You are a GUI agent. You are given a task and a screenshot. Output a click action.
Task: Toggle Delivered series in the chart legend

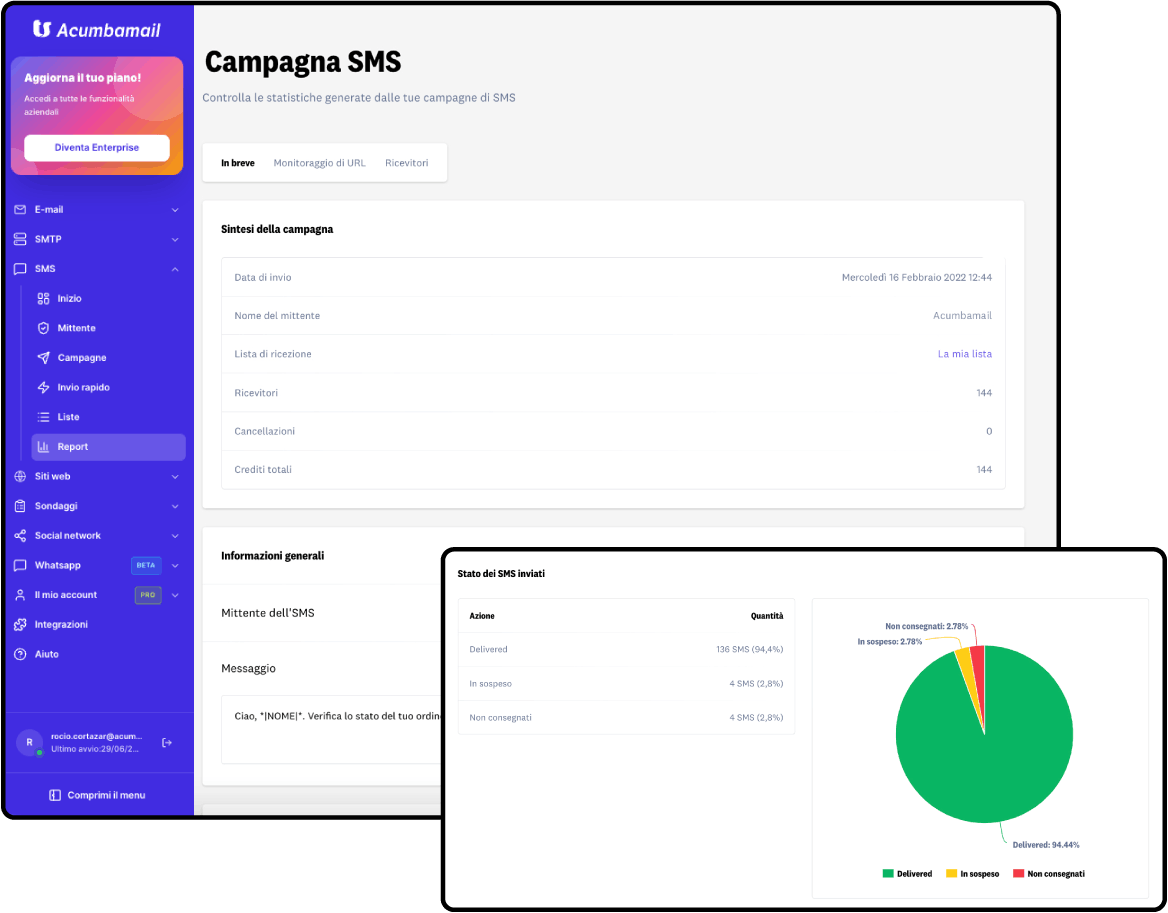(907, 874)
